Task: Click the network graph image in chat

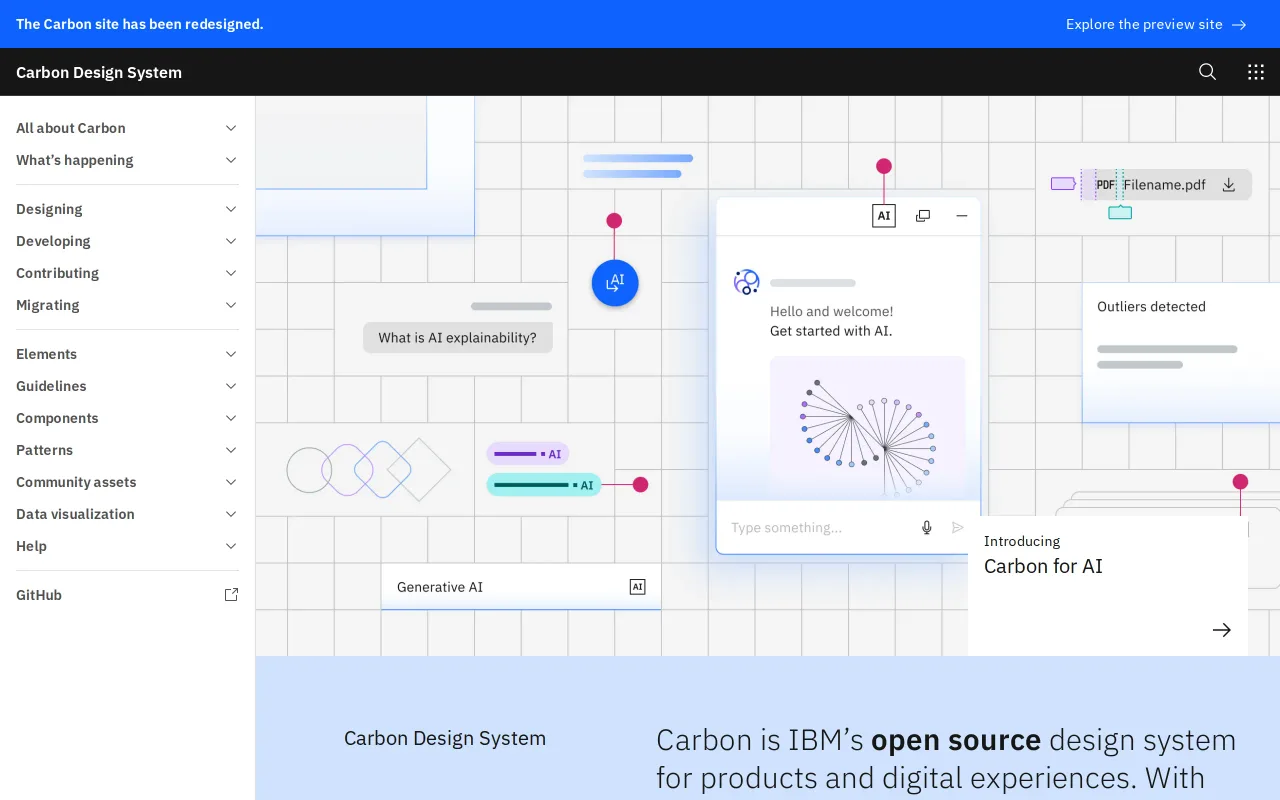Action: coord(868,428)
